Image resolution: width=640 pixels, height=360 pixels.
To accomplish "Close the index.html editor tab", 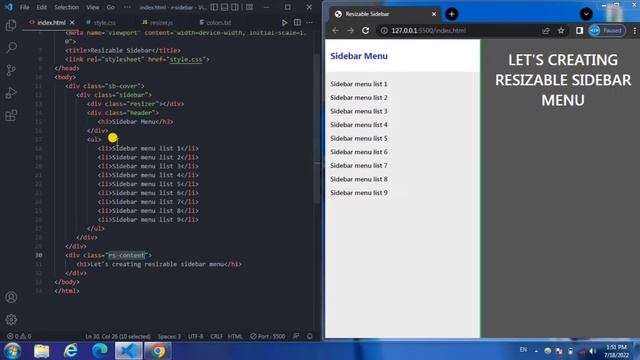I will point(72,22).
